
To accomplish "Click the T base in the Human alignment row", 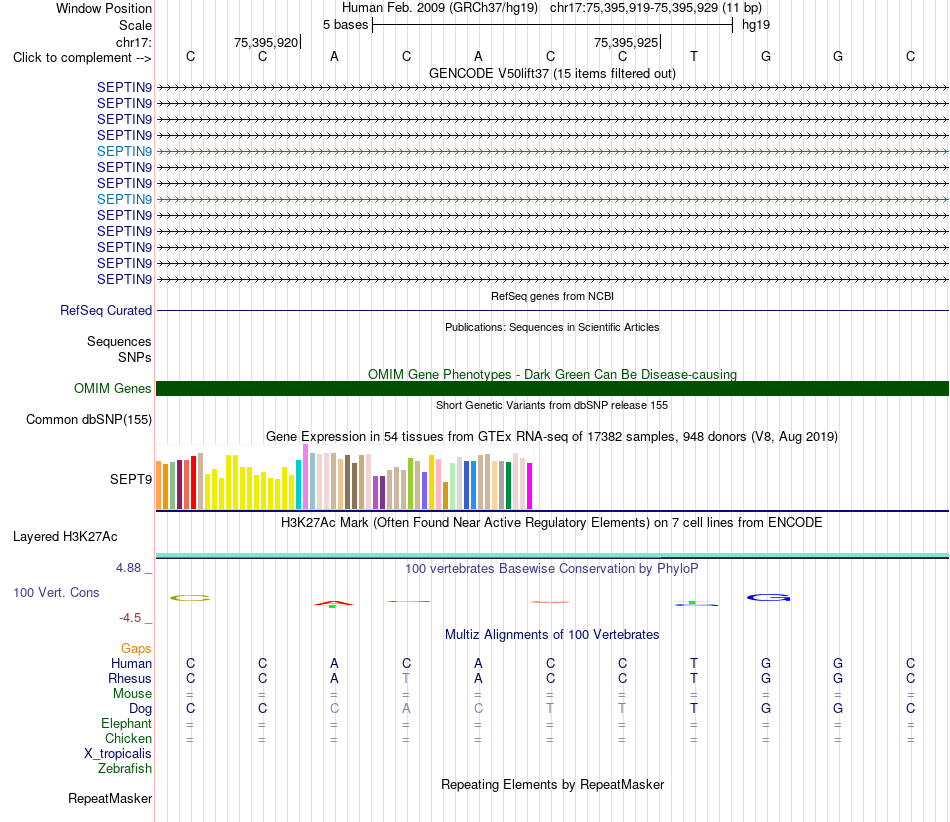I will [694, 663].
